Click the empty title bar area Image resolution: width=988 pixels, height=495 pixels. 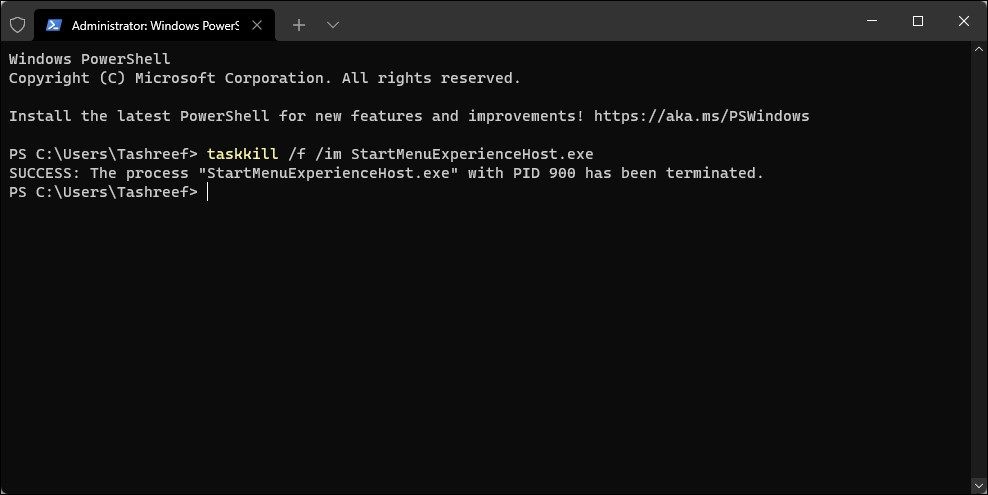tap(600, 22)
